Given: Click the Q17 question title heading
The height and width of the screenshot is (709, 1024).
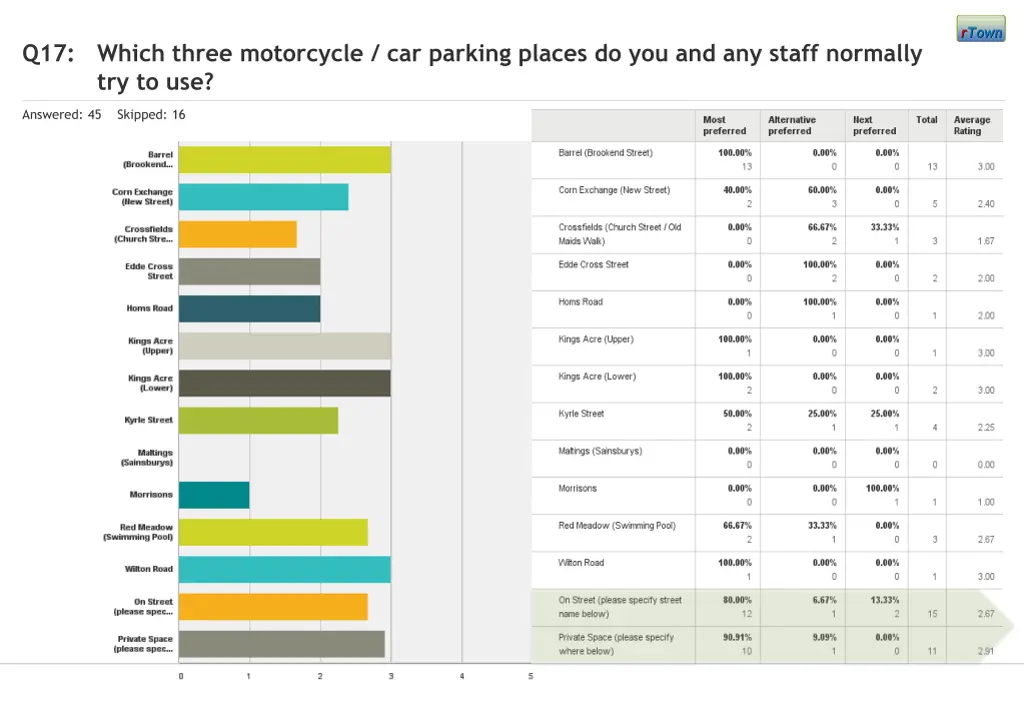Looking at the screenshot, I should click(470, 67).
